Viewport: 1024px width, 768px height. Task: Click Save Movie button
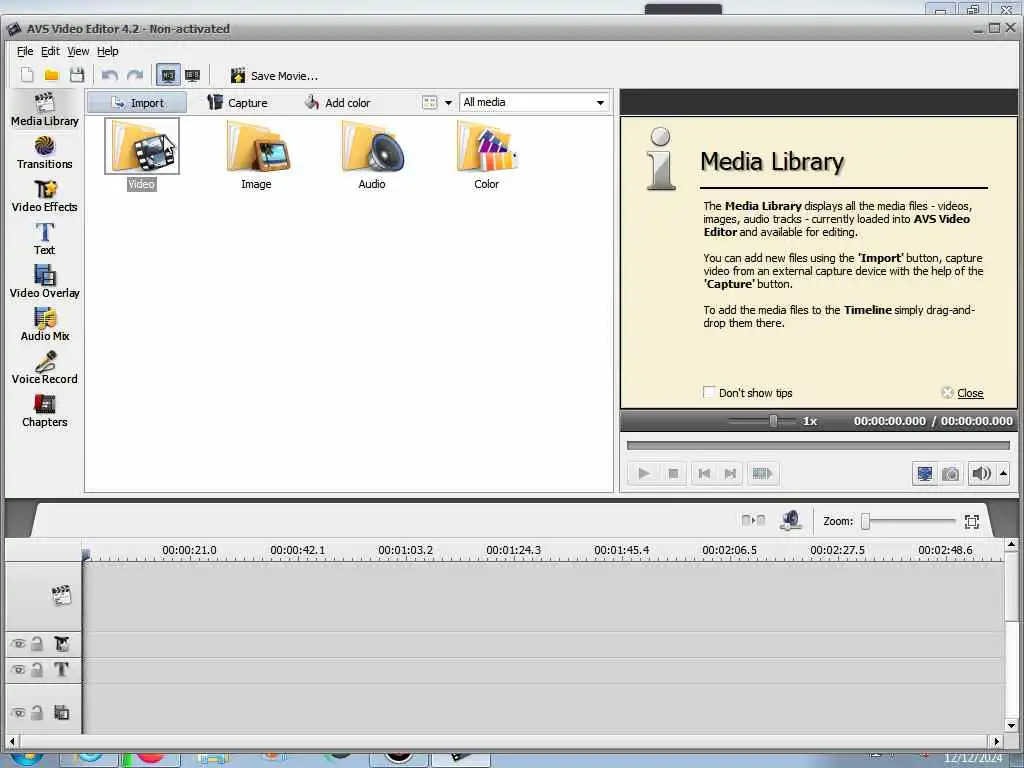[274, 76]
